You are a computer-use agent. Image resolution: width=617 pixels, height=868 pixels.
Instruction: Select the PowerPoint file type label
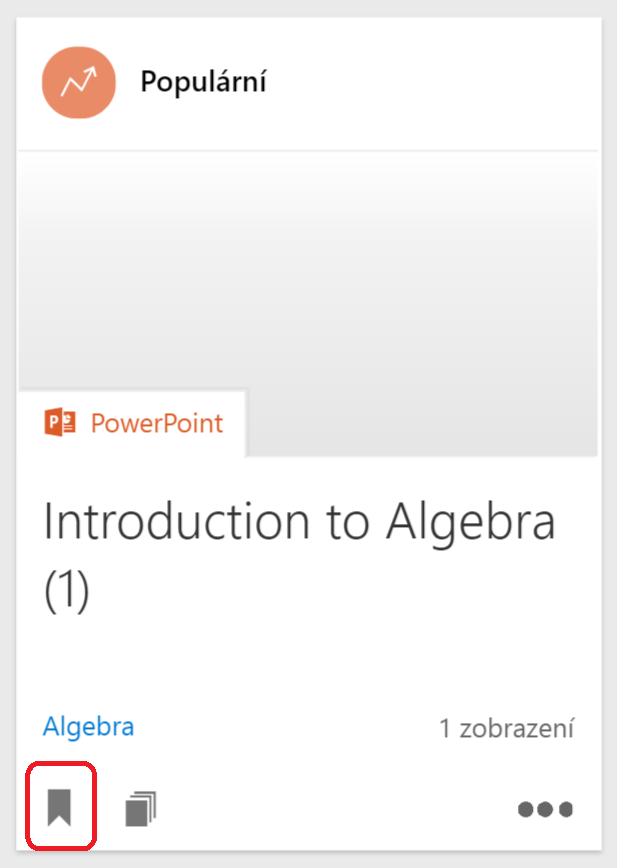(x=157, y=423)
